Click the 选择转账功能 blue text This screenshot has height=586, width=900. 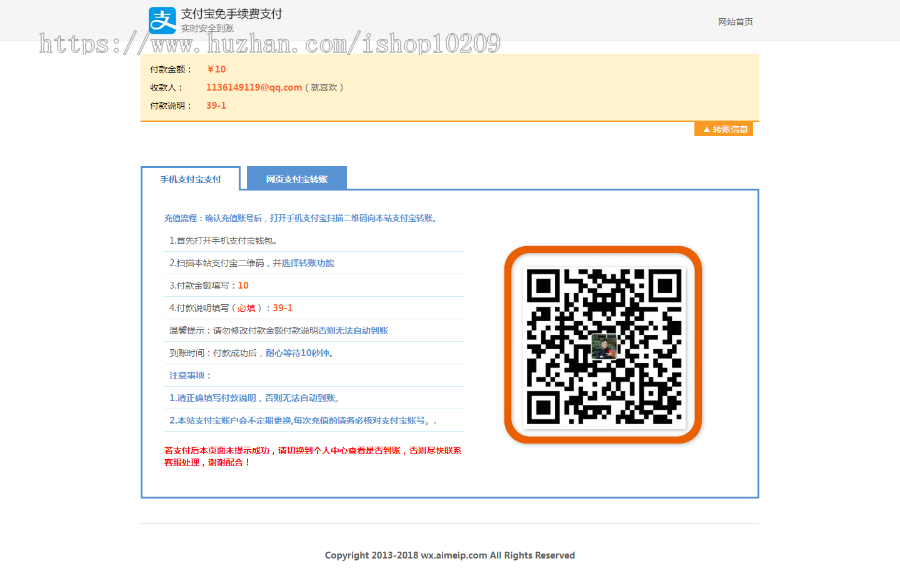[308, 263]
